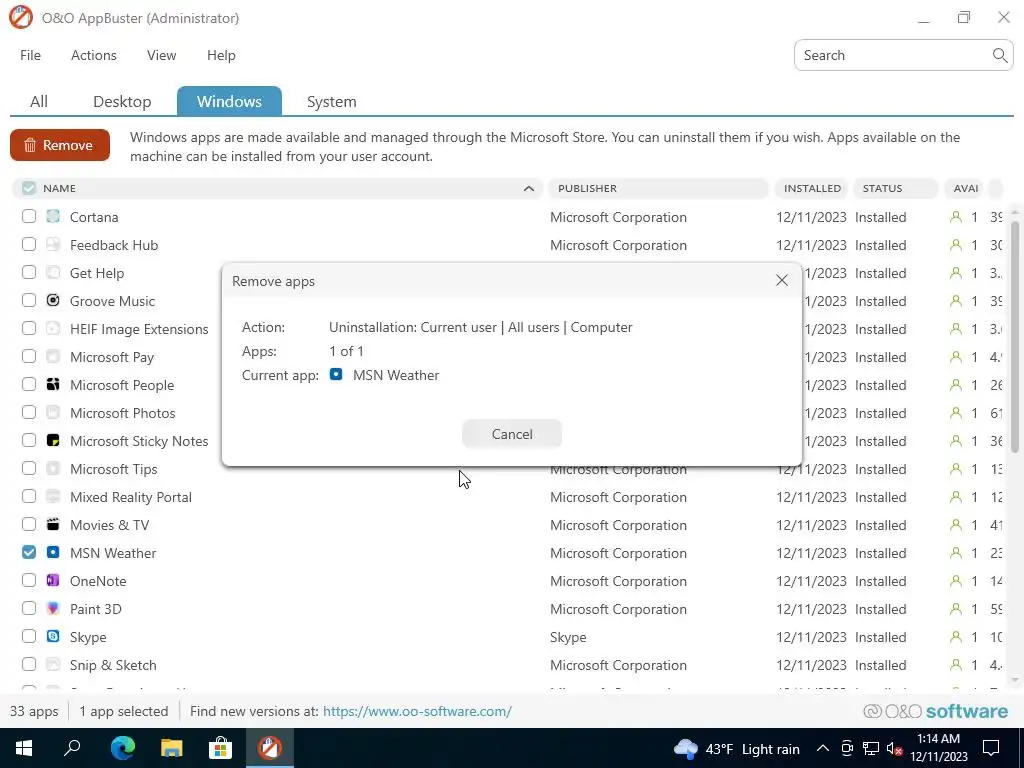This screenshot has width=1024, height=768.
Task: Click the user availability icon in MSN Weather row
Action: tap(955, 552)
